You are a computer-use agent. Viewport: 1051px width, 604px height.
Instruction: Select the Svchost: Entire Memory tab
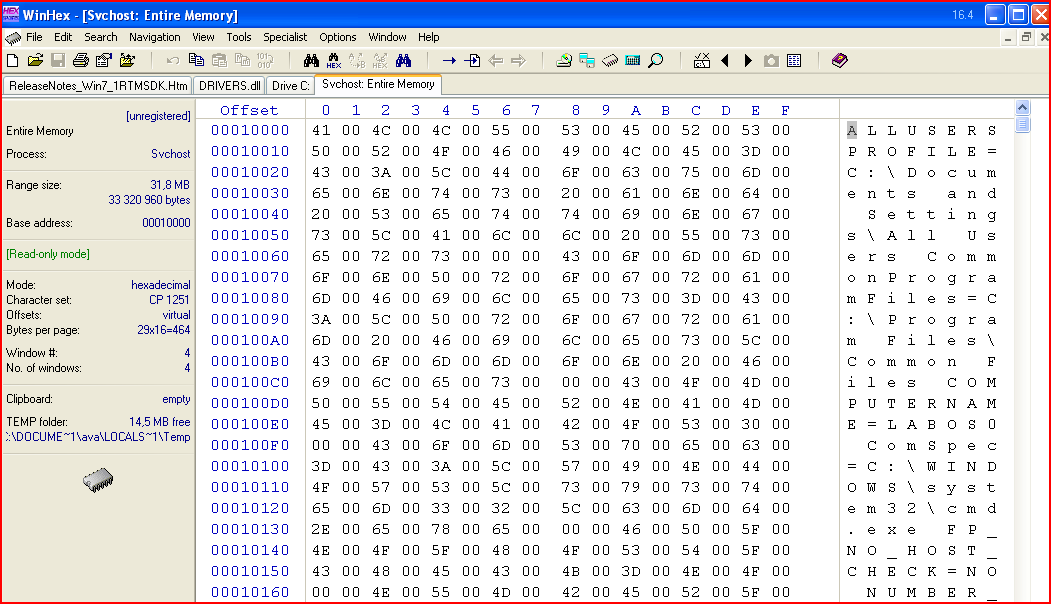pyautogui.click(x=378, y=84)
